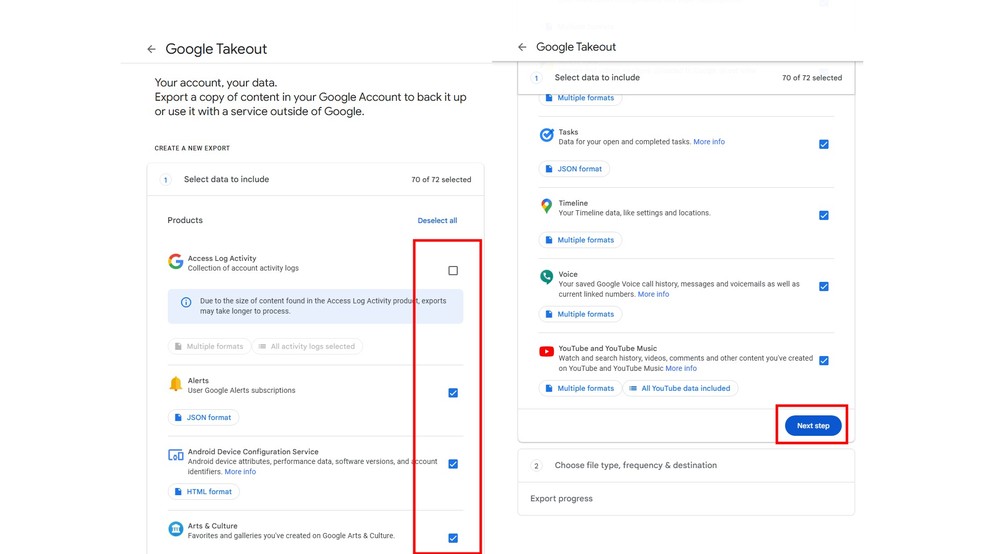Click the Alerts bell icon
This screenshot has height=554, width=984.
[x=176, y=384]
